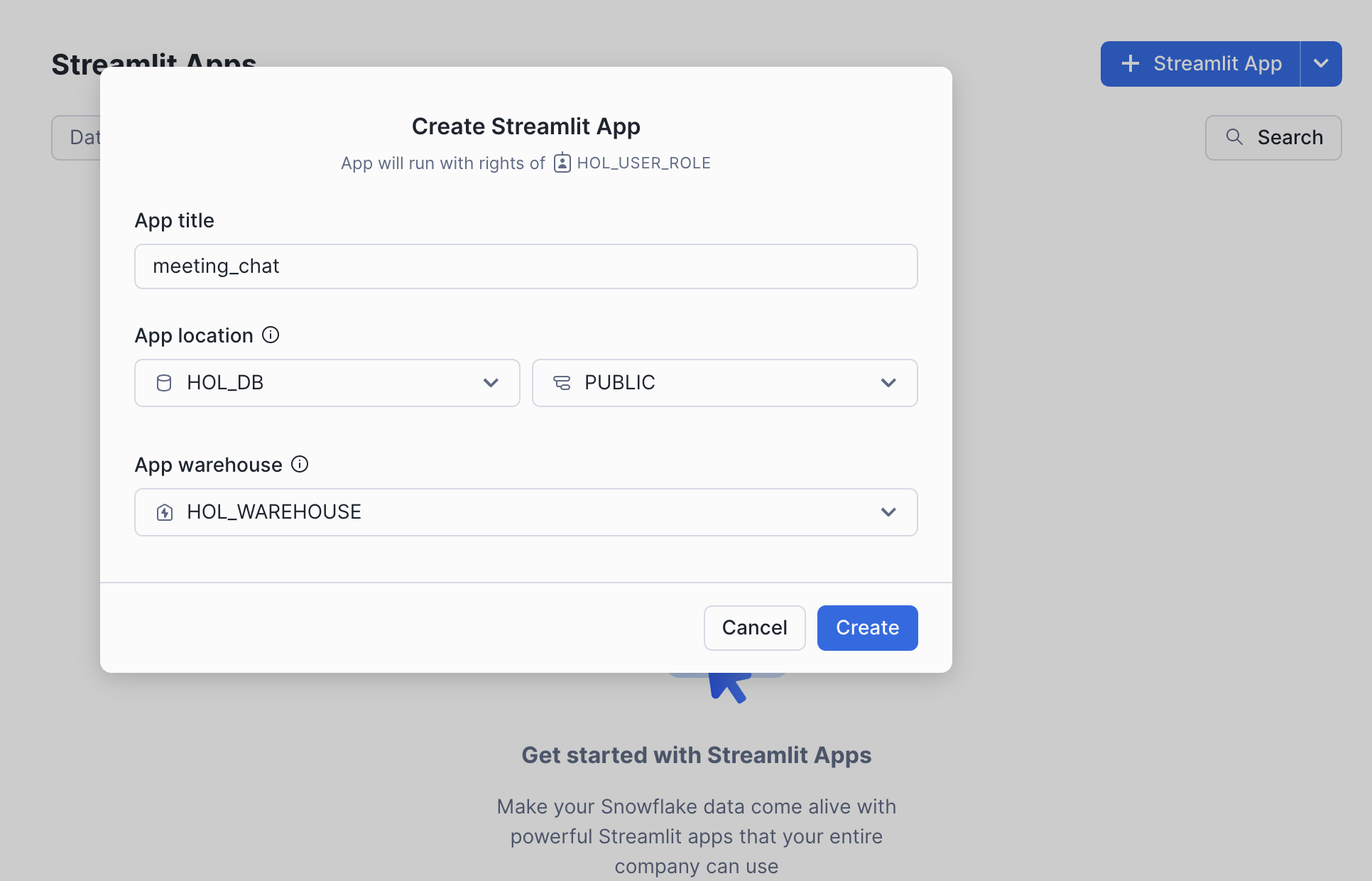Click the App warehouse info icon

[300, 464]
